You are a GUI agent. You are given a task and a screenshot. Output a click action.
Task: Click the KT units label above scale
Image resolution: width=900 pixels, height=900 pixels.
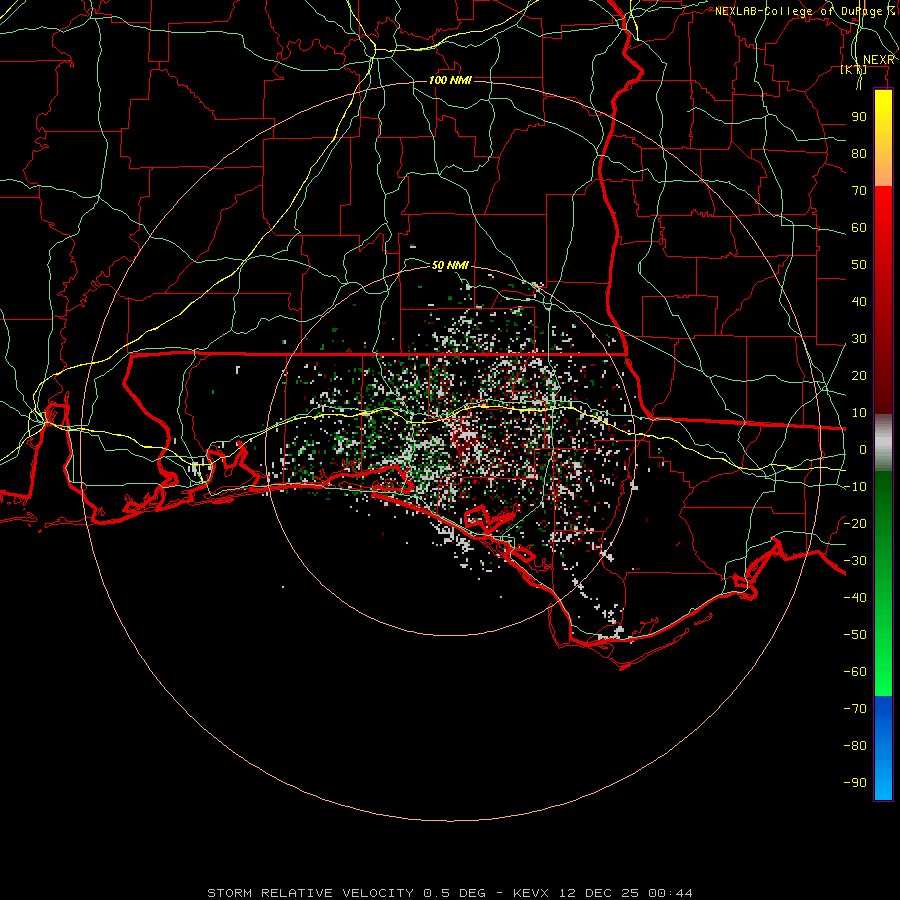coord(854,69)
